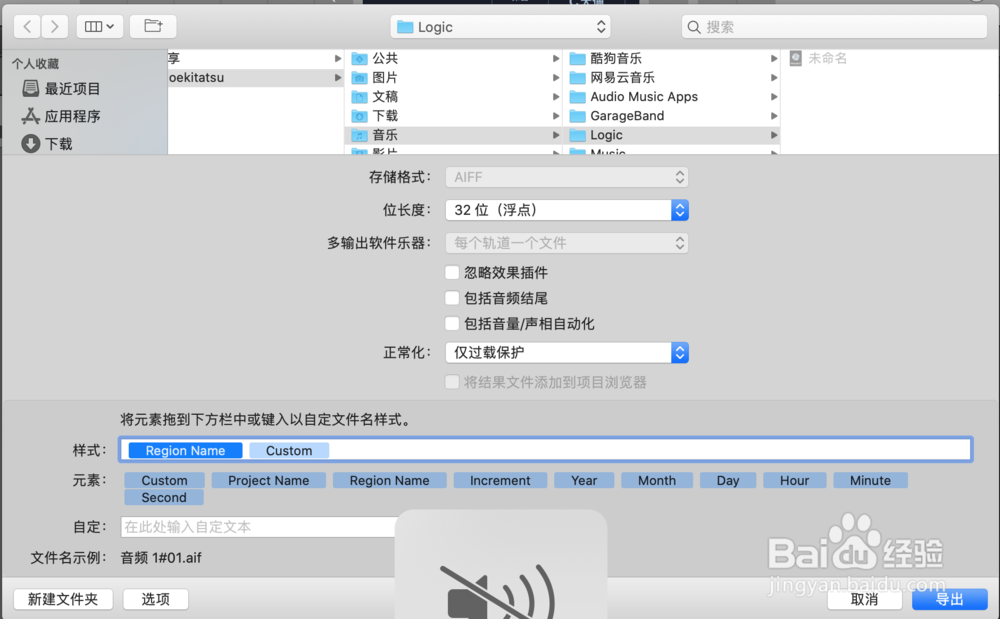
Task: Click the Custom element token
Action: click(165, 481)
